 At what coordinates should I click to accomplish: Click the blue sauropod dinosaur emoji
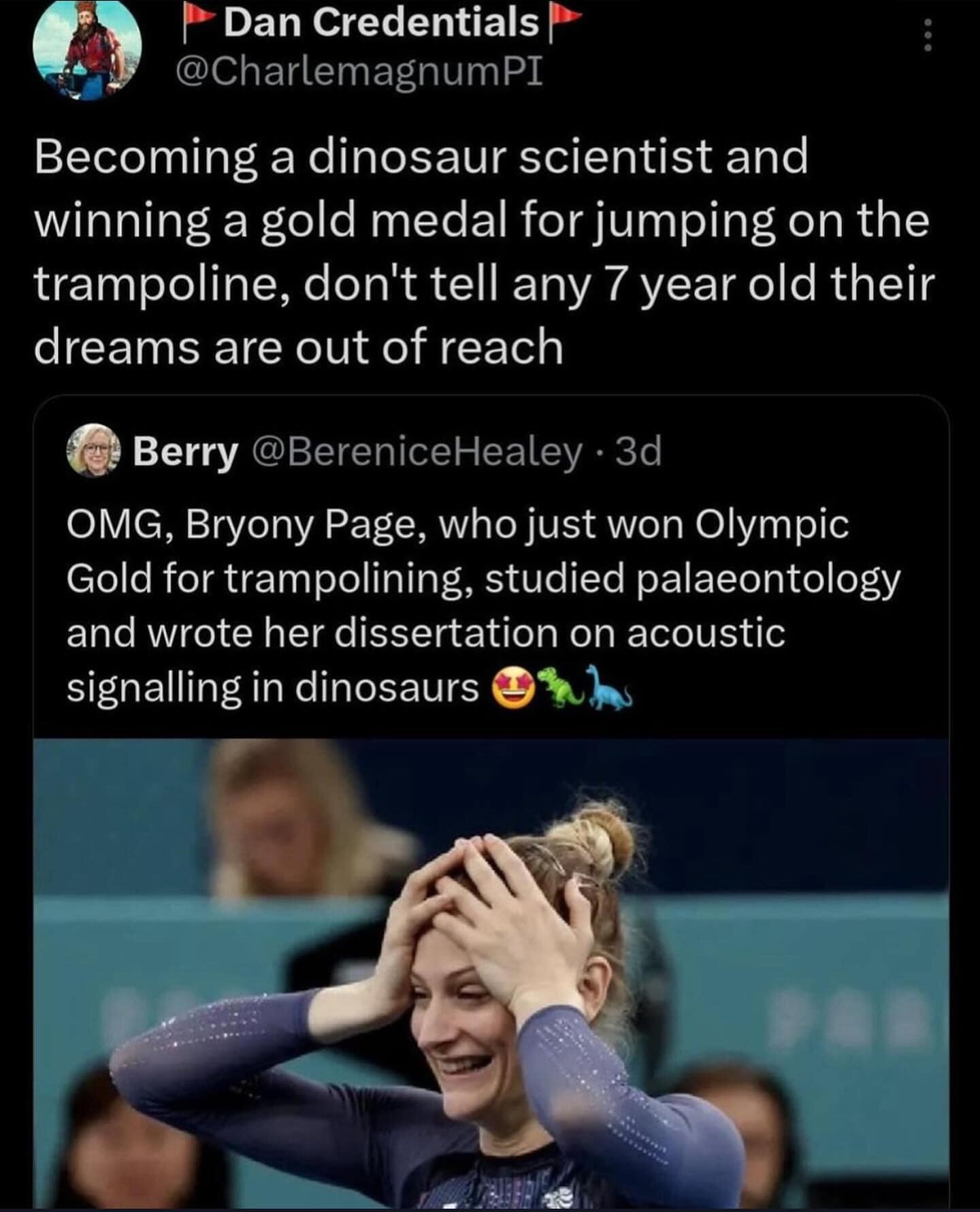coord(610,689)
